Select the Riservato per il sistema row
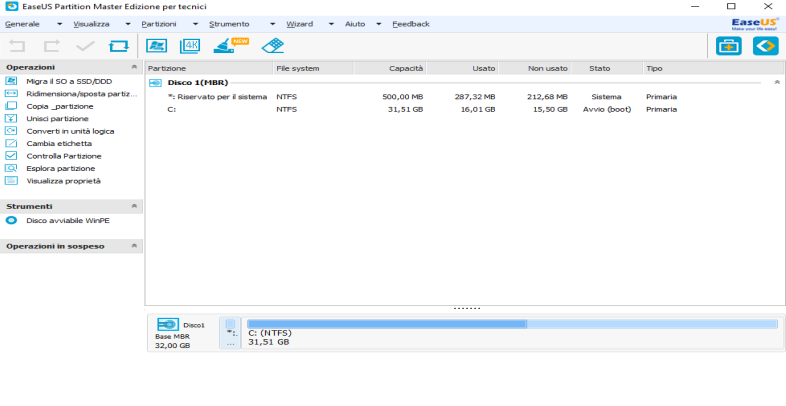This screenshot has height=406, width=786. pos(464,97)
